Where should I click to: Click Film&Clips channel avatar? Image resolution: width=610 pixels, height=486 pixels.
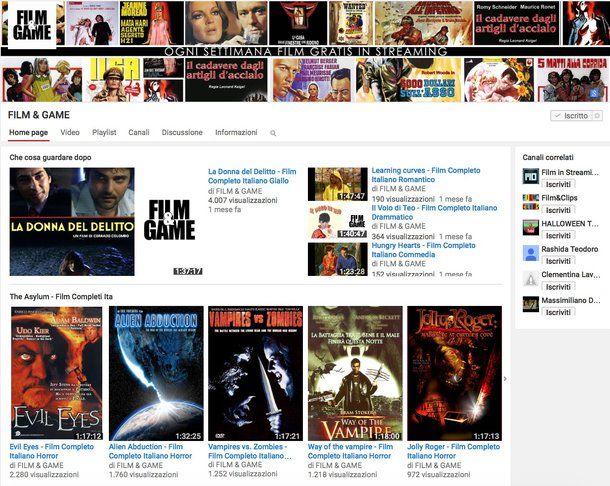point(531,202)
